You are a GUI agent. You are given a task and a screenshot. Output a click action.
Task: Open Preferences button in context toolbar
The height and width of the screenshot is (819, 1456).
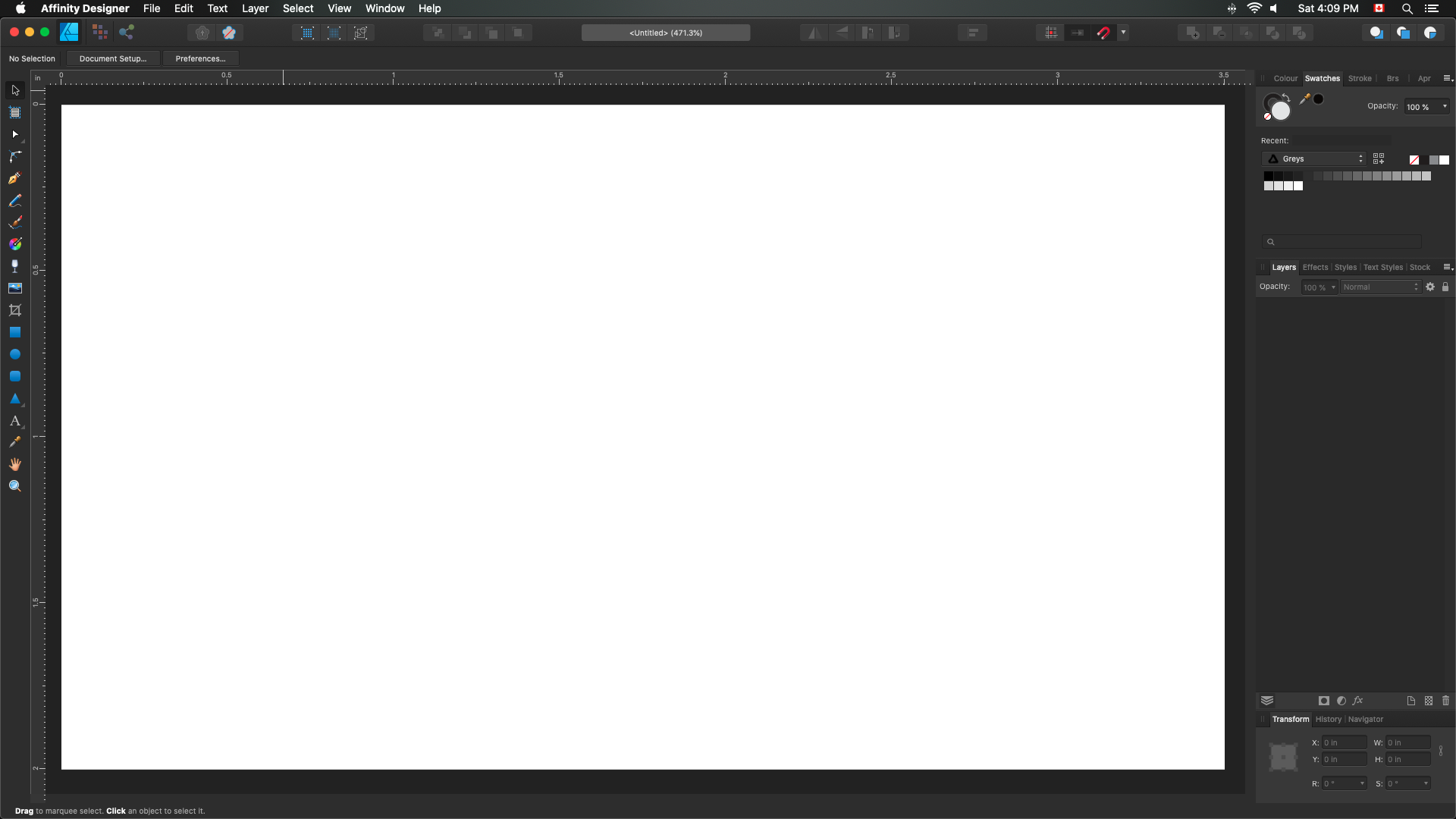click(200, 58)
